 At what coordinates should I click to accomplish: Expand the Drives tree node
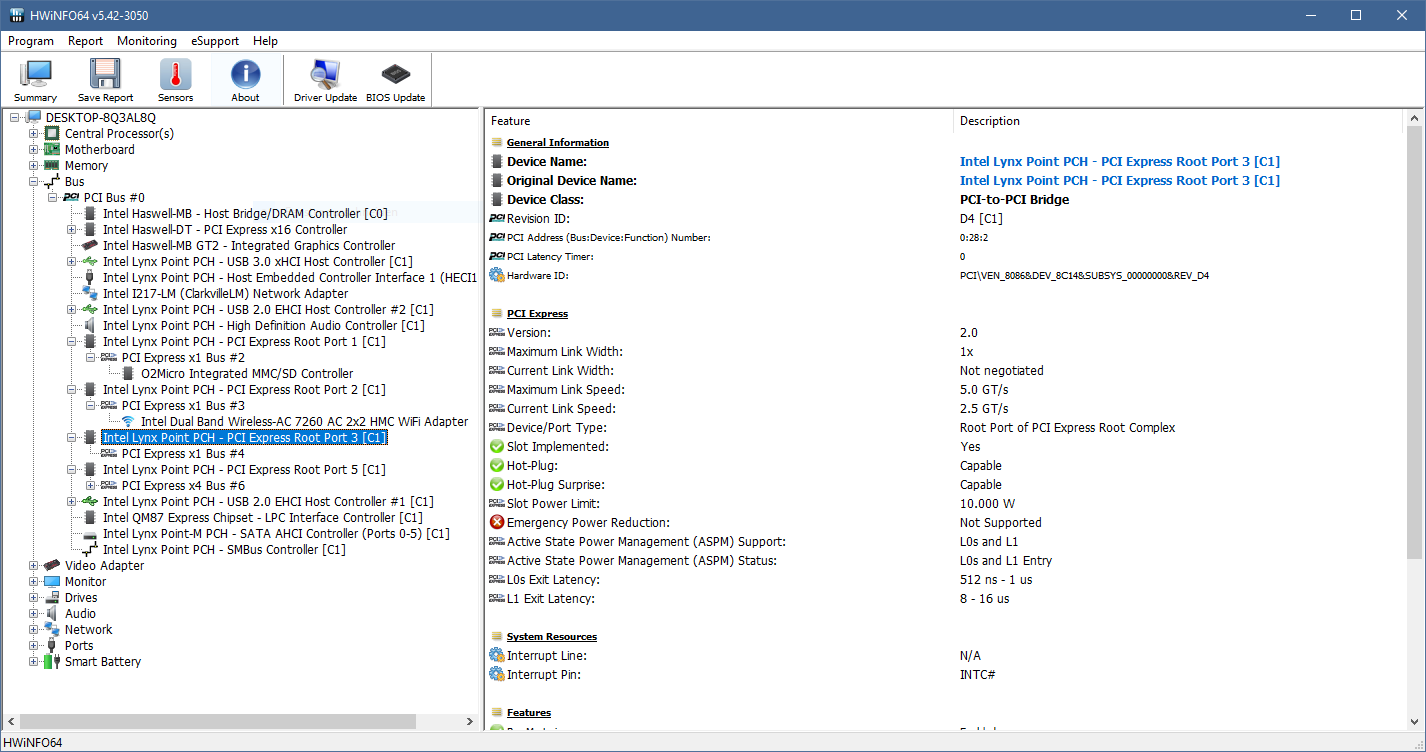(x=34, y=598)
